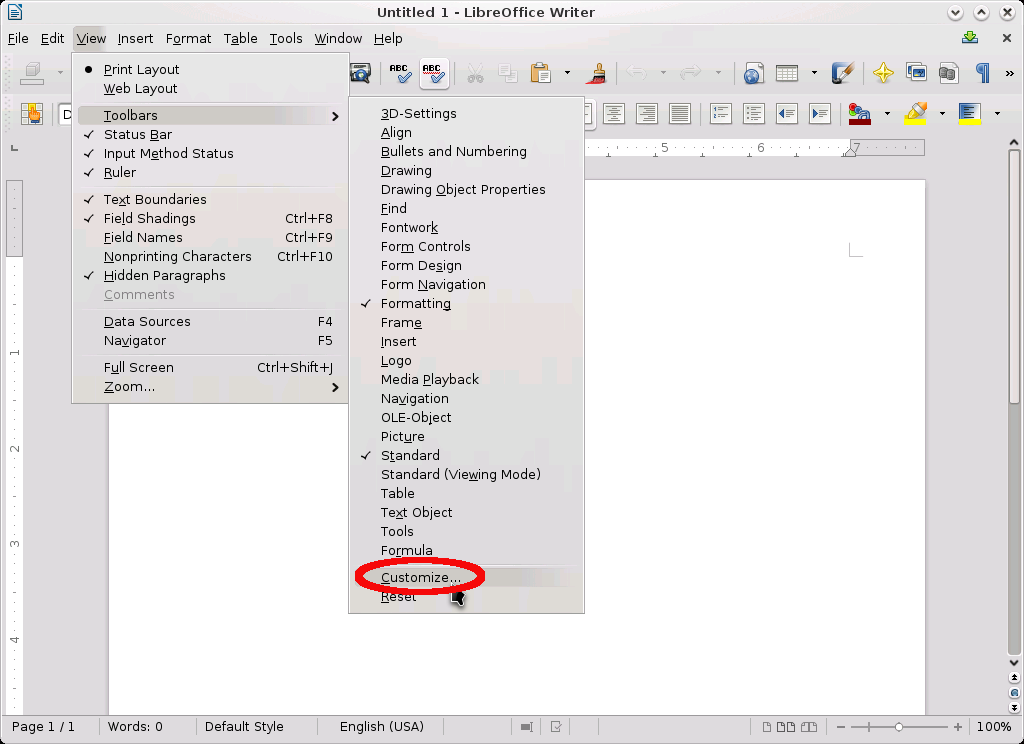Open the paste options dropdown arrow
This screenshot has width=1024, height=744.
point(567,73)
